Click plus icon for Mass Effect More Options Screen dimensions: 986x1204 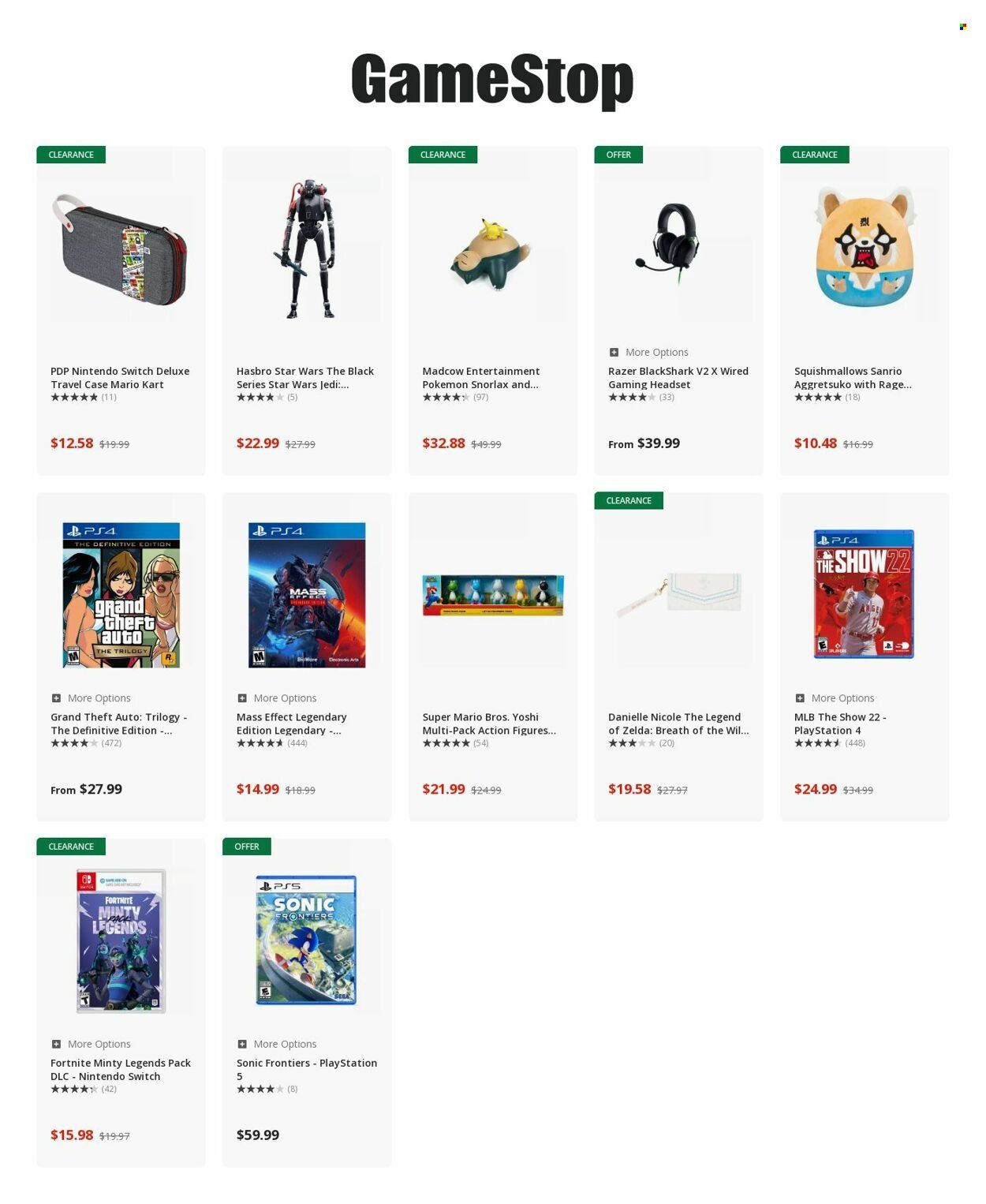pos(242,698)
